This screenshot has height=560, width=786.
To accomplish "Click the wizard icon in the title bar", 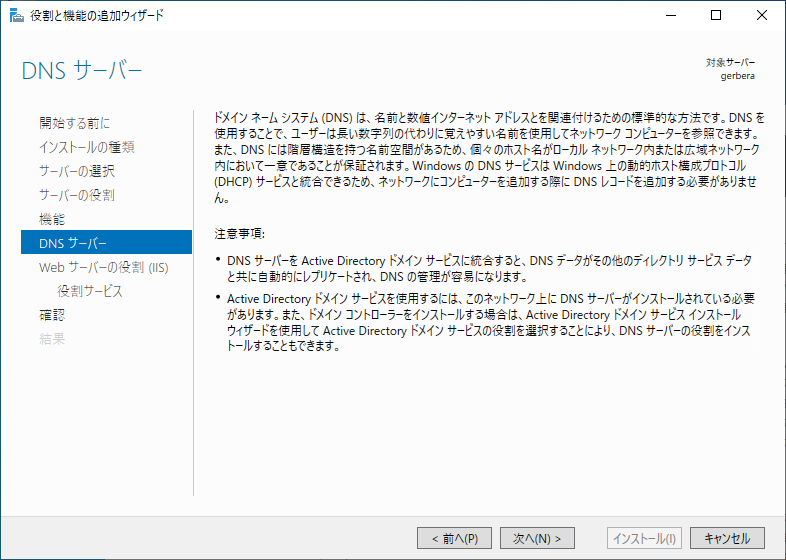I will click(17, 16).
